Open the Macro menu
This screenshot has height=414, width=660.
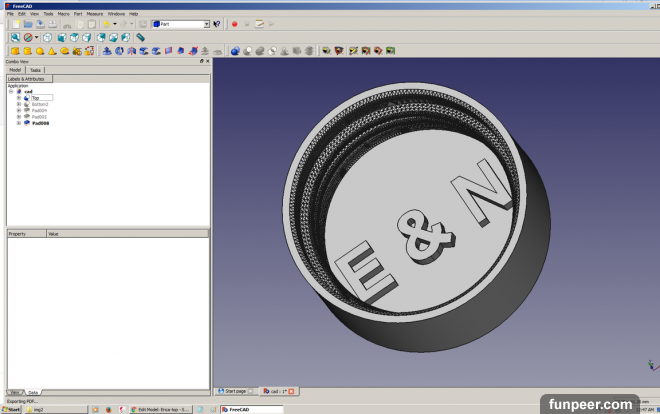63,14
